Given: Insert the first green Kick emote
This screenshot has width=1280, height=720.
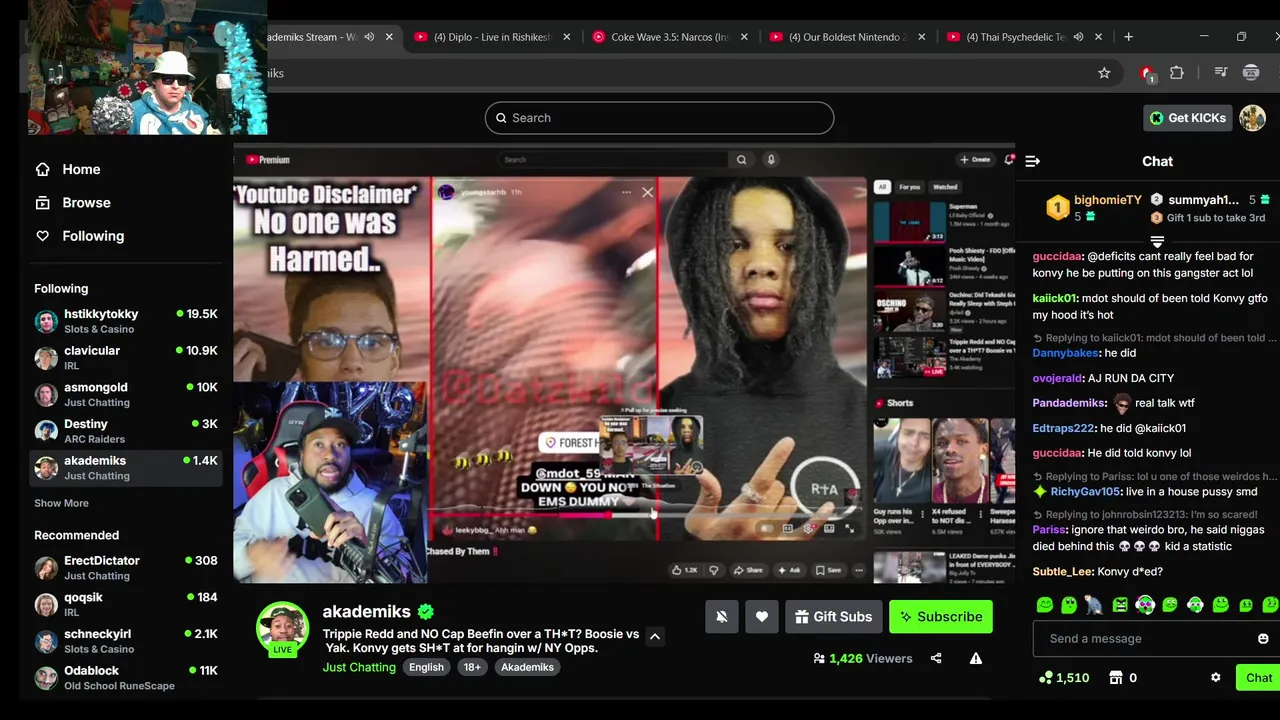Looking at the screenshot, I should pyautogui.click(x=1045, y=605).
